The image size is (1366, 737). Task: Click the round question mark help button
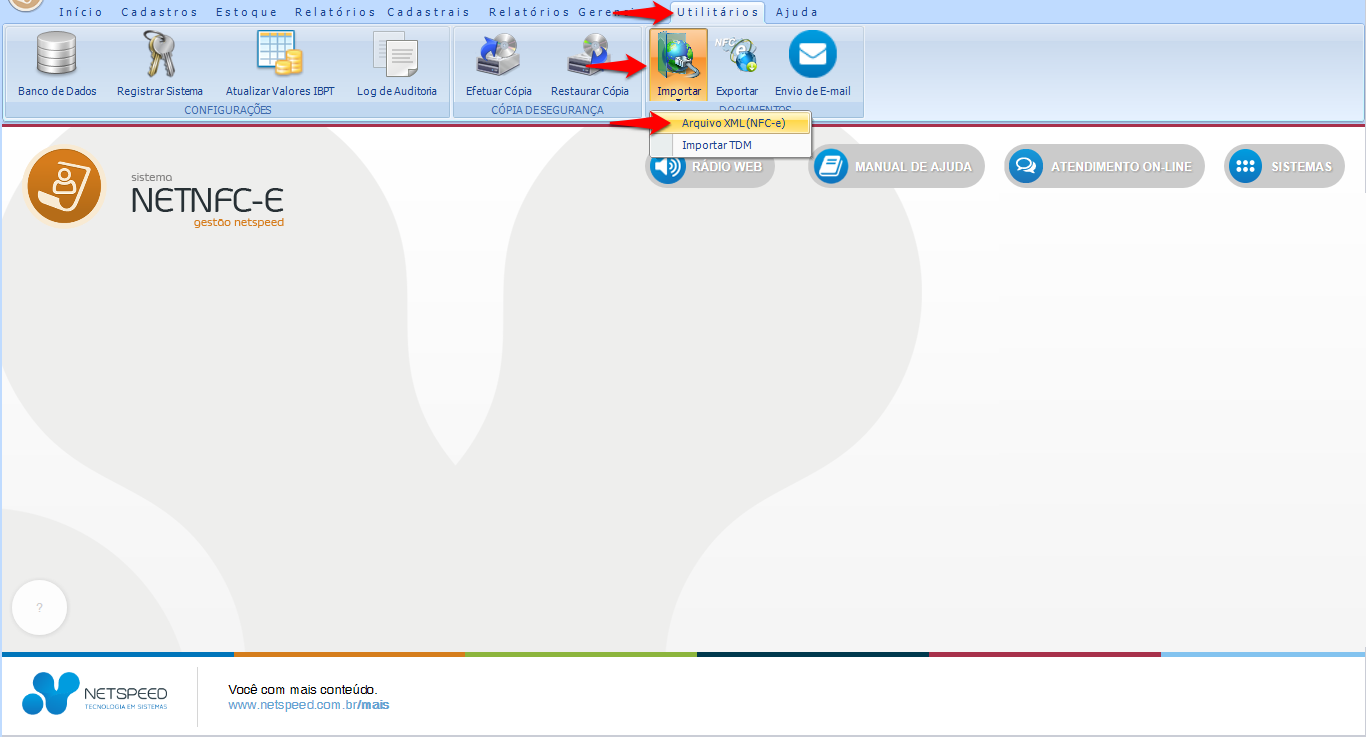(x=39, y=608)
